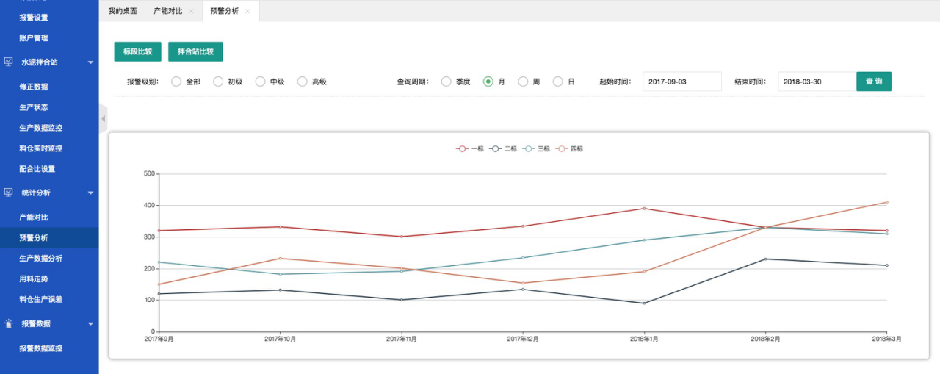
Task: Collapse the 统计分析 section arrow
Action: [91, 193]
